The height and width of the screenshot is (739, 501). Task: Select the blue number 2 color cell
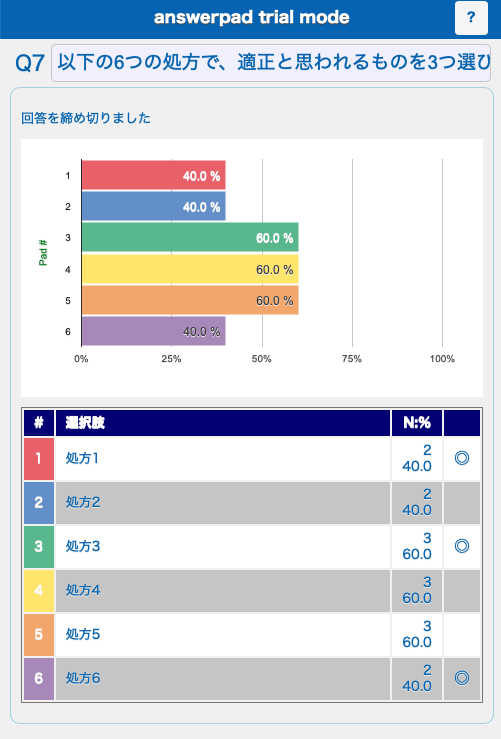(x=39, y=502)
